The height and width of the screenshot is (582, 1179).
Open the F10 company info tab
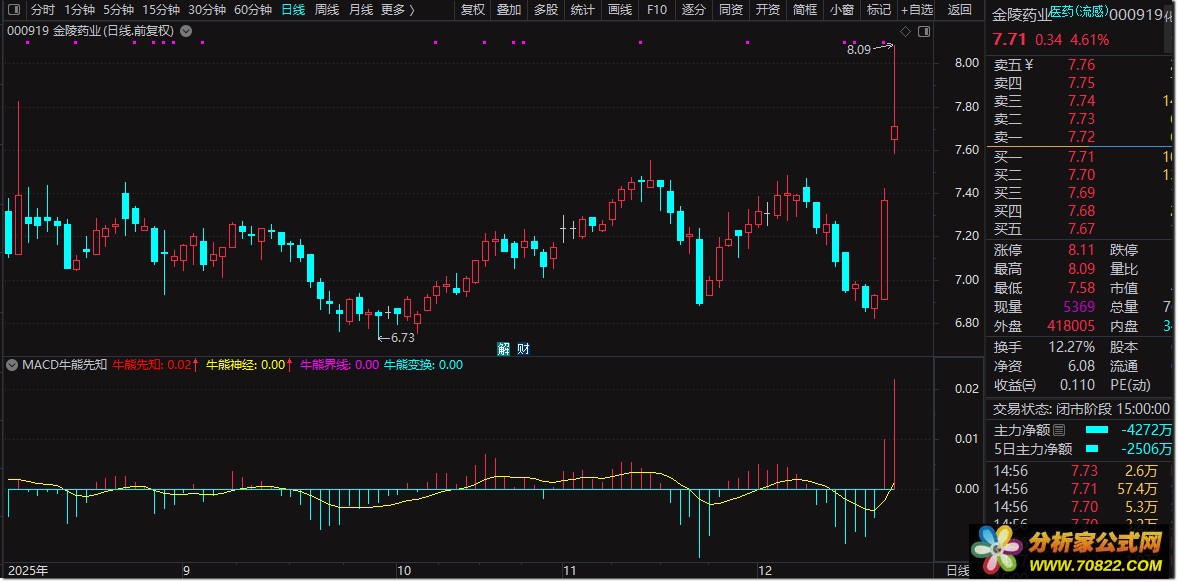tap(656, 10)
